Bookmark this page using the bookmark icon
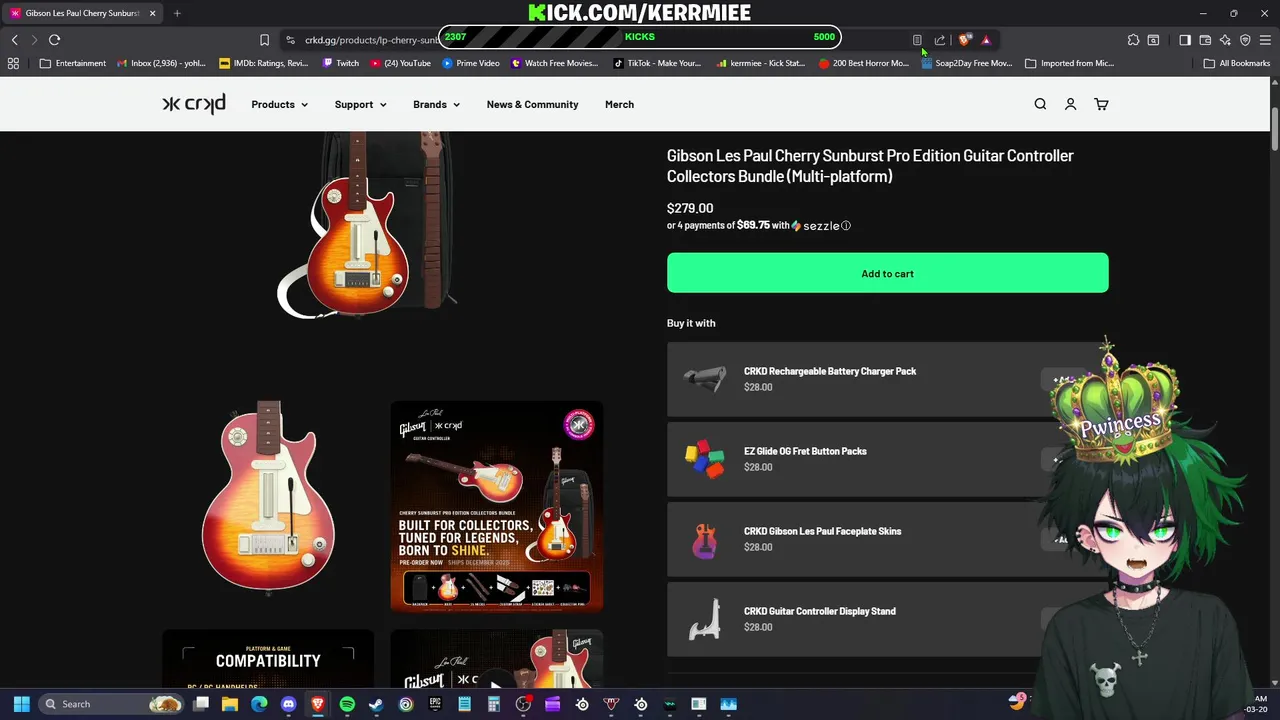The height and width of the screenshot is (720, 1280). point(264,40)
